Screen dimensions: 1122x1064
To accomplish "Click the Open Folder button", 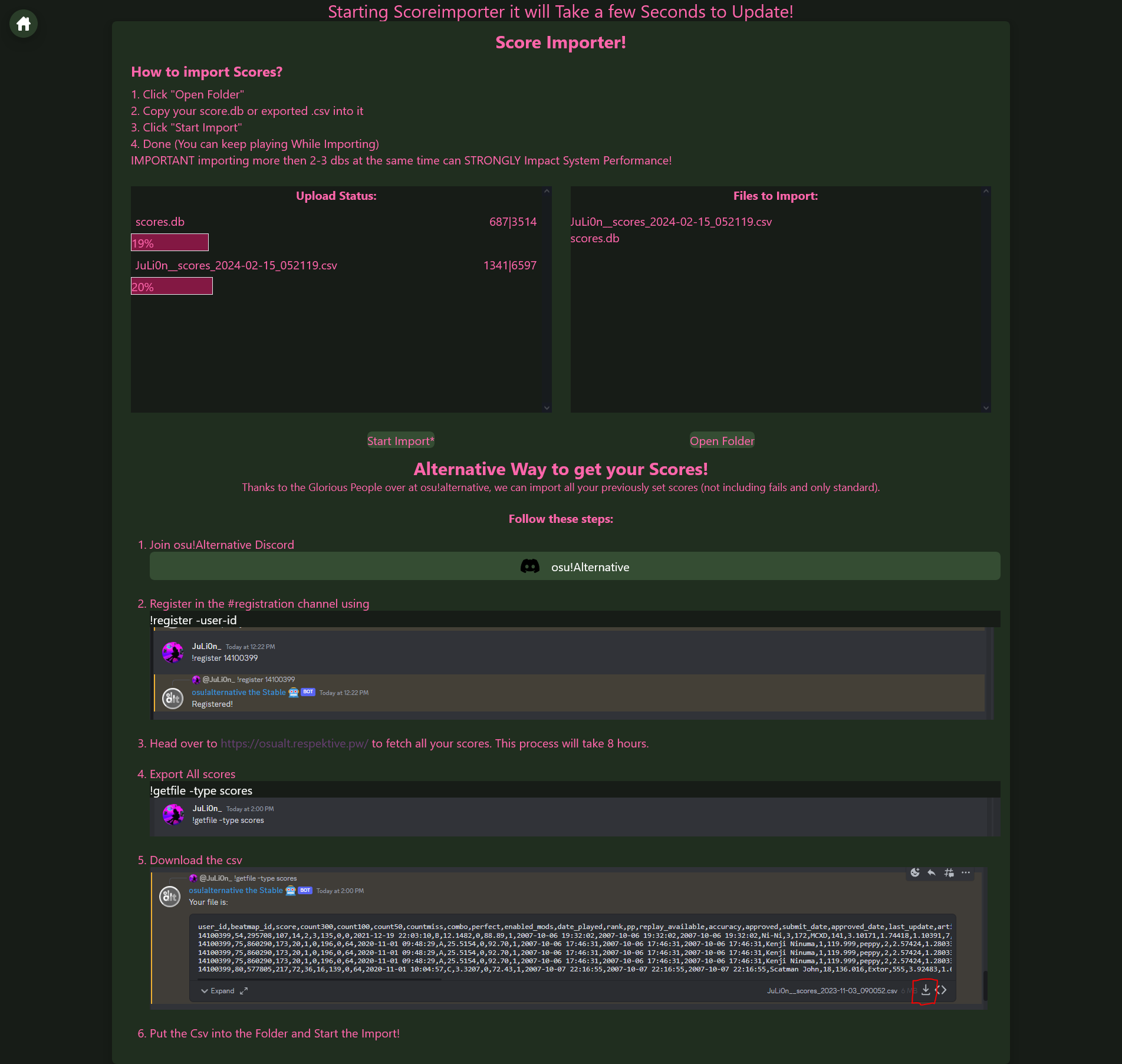I will pyautogui.click(x=722, y=441).
